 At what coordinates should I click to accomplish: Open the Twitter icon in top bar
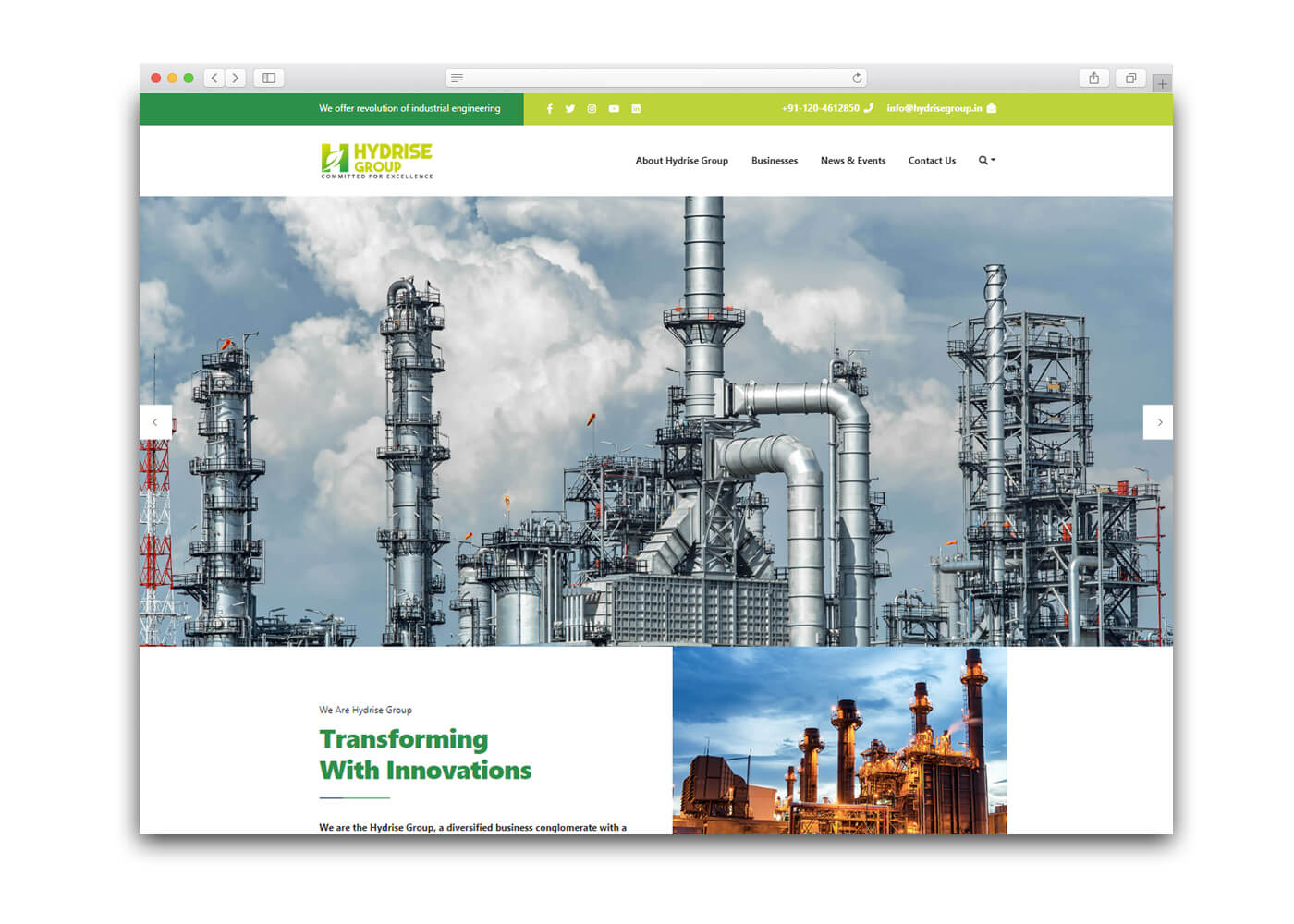point(570,109)
